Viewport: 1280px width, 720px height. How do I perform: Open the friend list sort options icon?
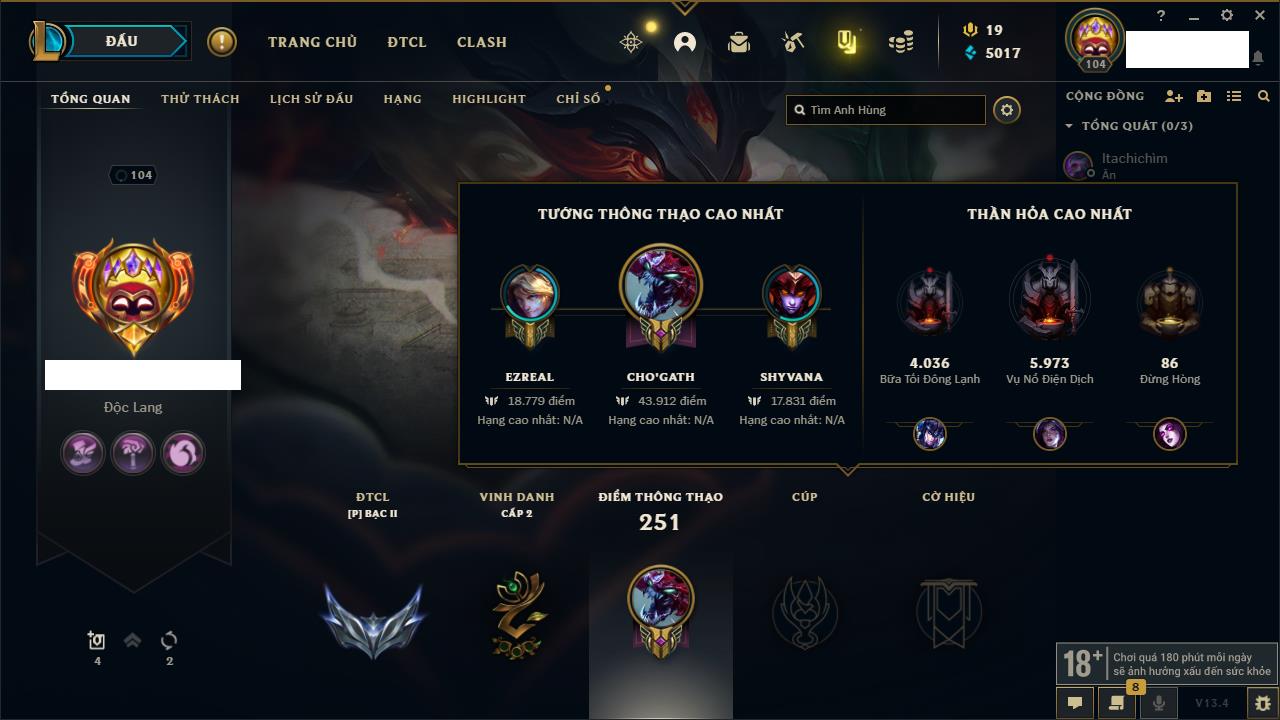pos(1234,96)
